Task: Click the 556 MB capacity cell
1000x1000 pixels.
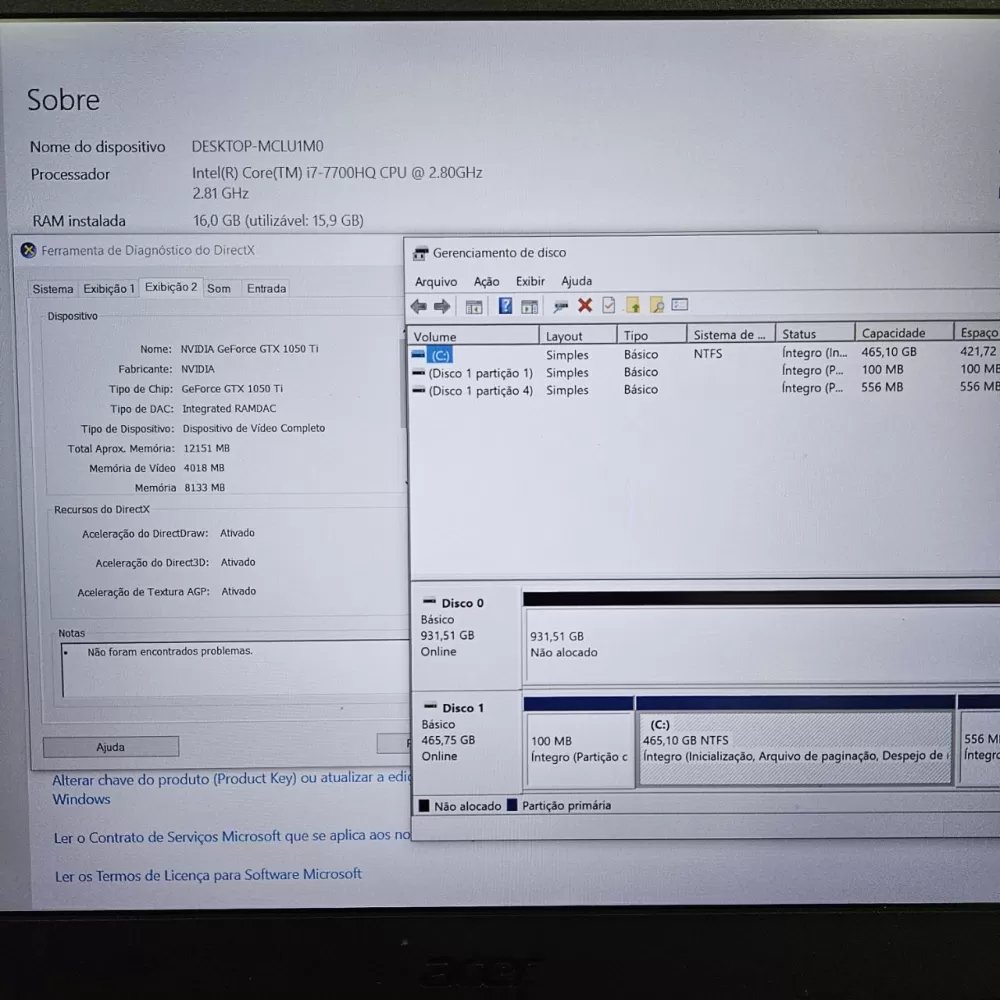Action: (x=881, y=387)
